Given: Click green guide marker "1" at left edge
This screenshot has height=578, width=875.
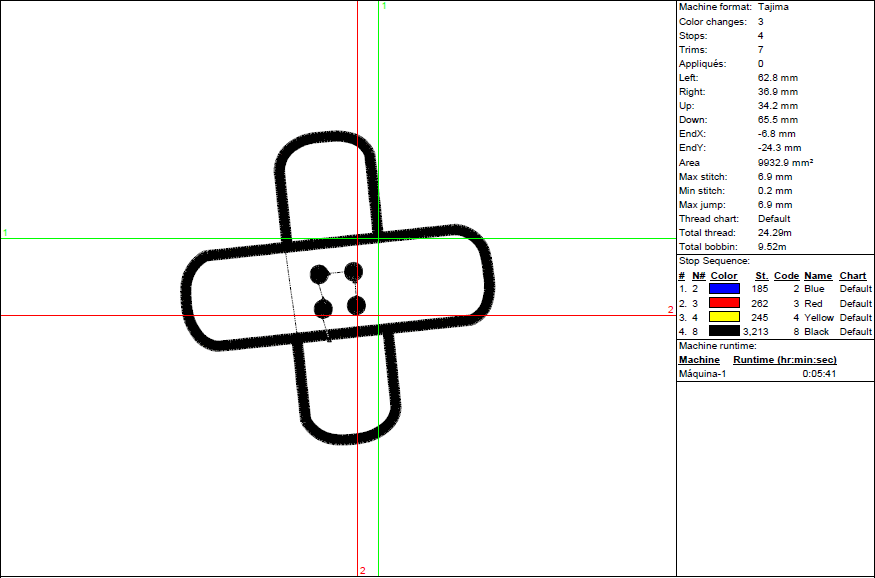Looking at the screenshot, I should click(5, 233).
